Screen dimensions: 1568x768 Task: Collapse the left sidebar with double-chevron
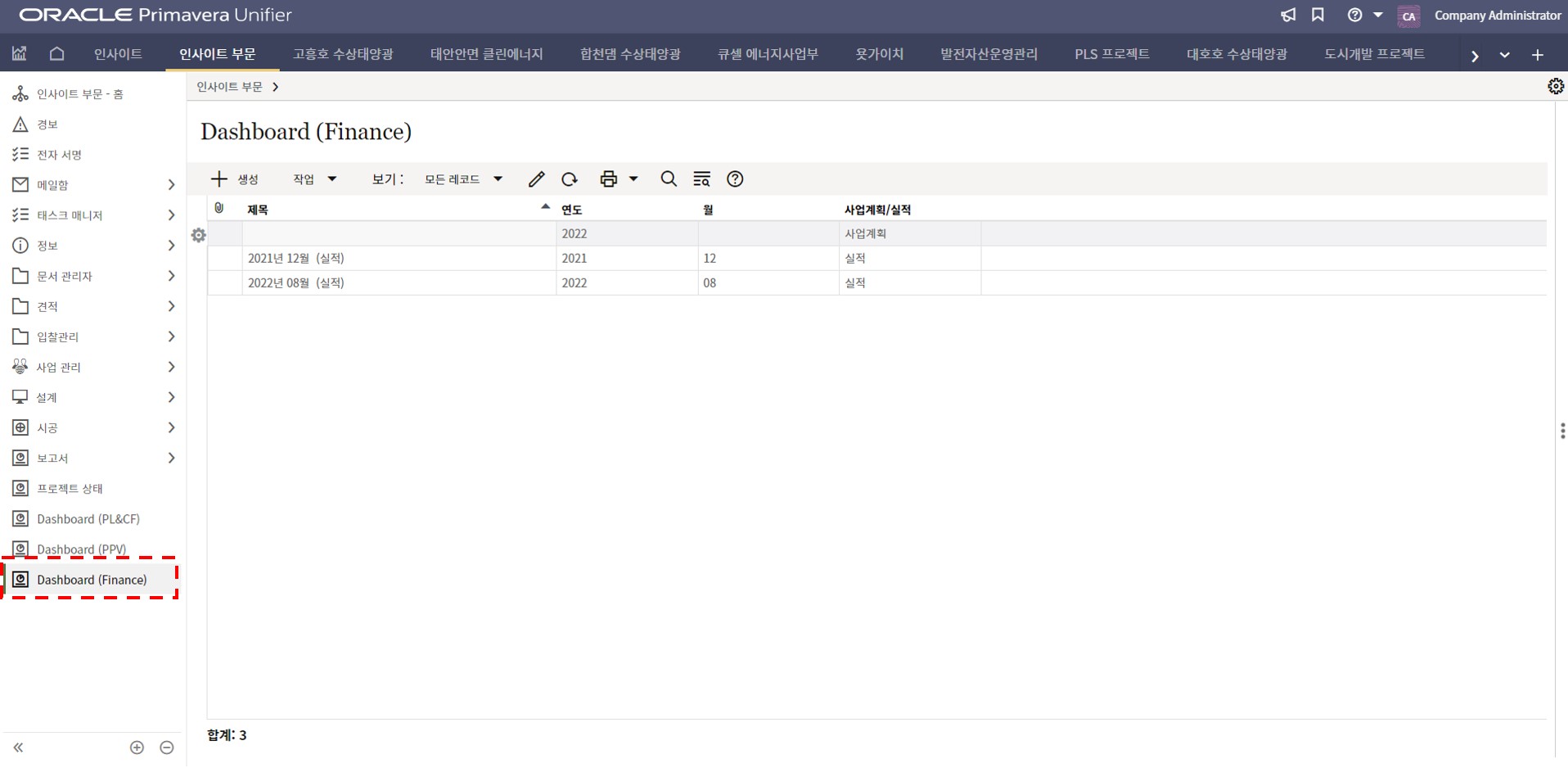click(x=18, y=748)
